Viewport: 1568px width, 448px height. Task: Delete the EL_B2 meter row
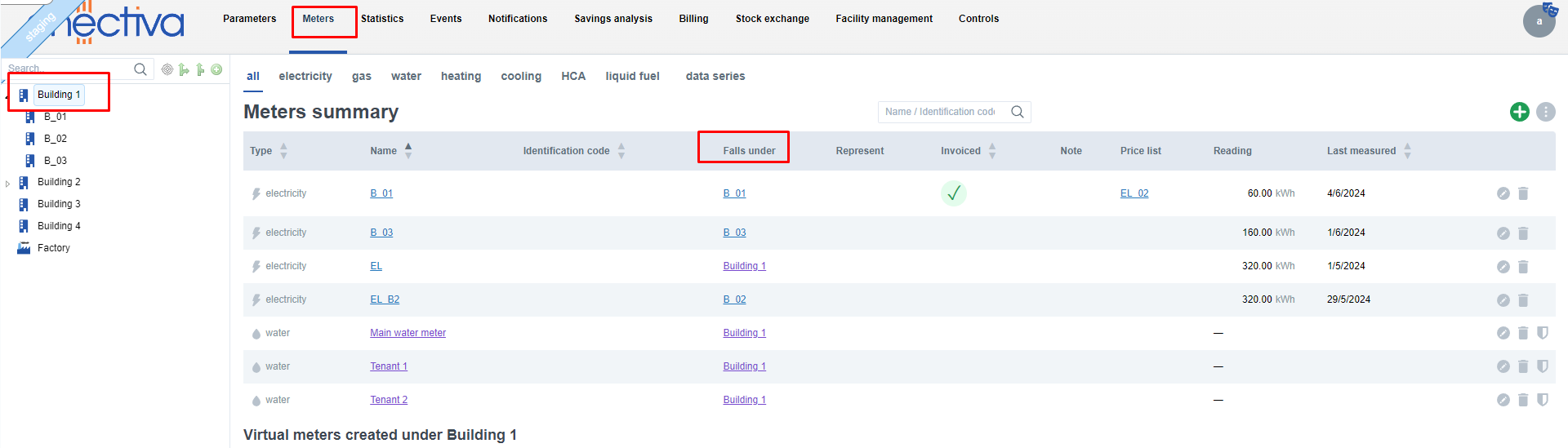(1523, 300)
